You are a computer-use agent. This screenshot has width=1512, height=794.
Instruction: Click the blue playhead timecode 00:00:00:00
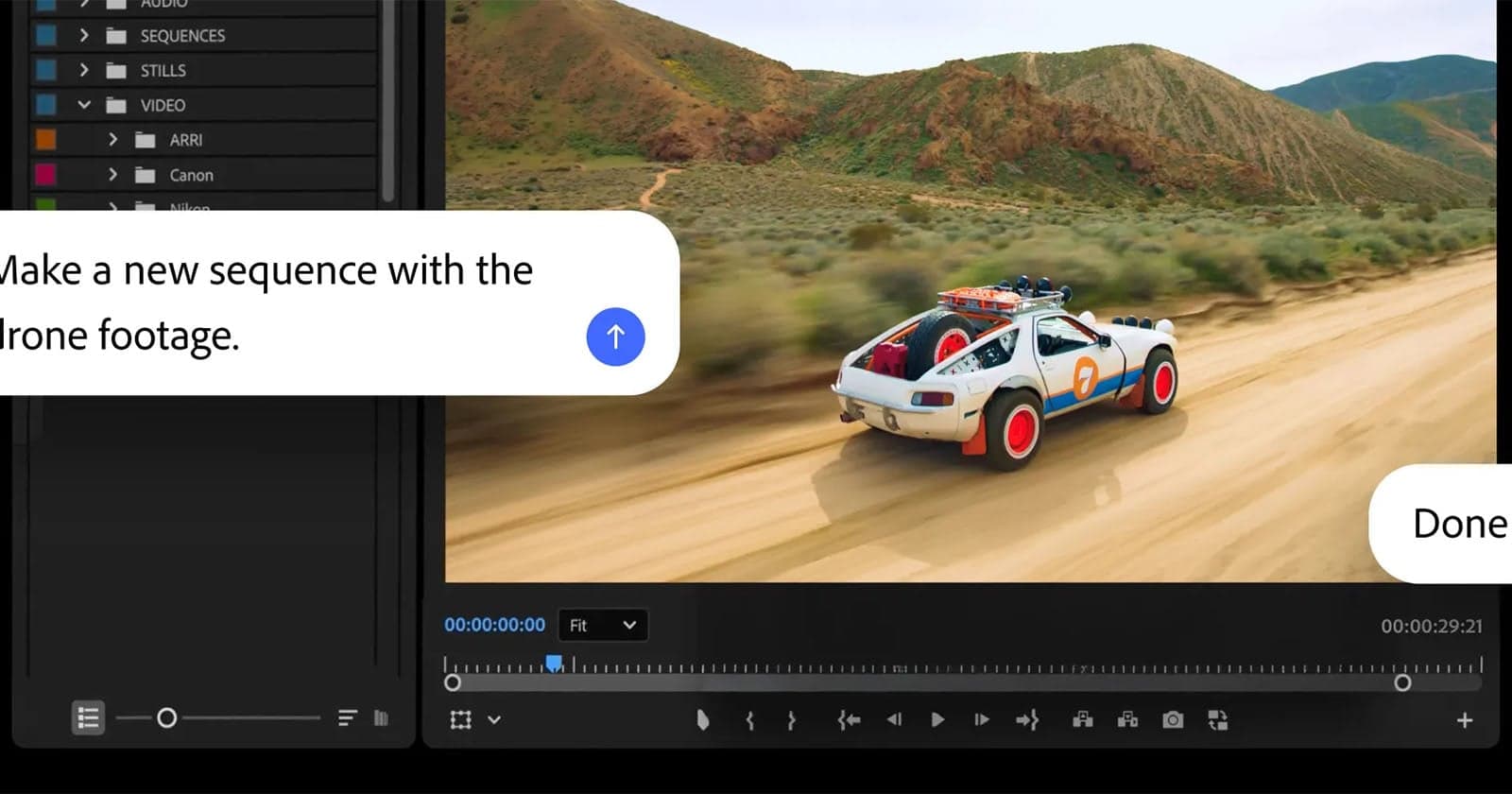point(495,625)
